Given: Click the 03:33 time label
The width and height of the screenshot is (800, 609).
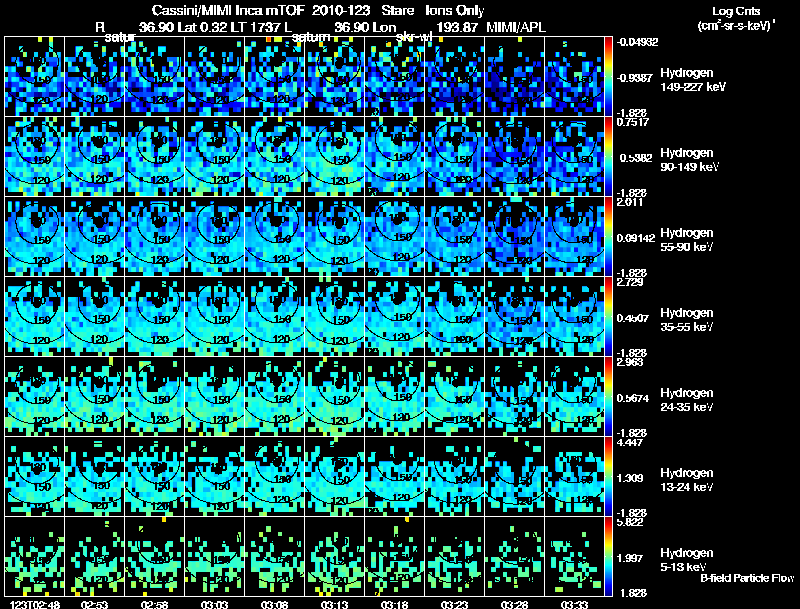Looking at the screenshot, I should (574, 604).
